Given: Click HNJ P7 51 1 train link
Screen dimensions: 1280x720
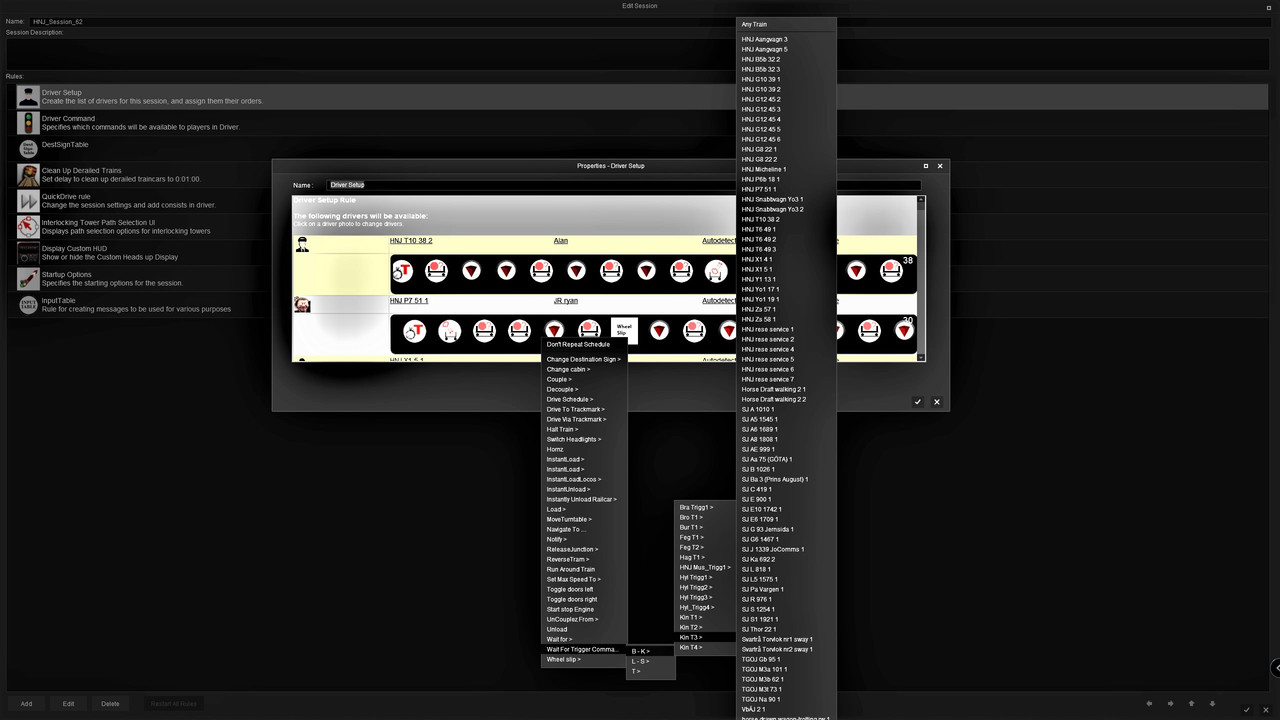Looking at the screenshot, I should [409, 301].
